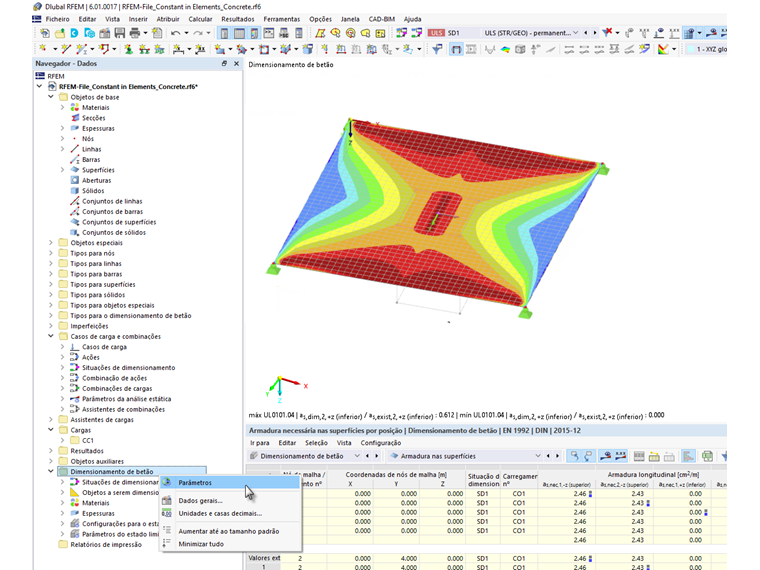Click the funnel view filter icon

click(x=437, y=49)
